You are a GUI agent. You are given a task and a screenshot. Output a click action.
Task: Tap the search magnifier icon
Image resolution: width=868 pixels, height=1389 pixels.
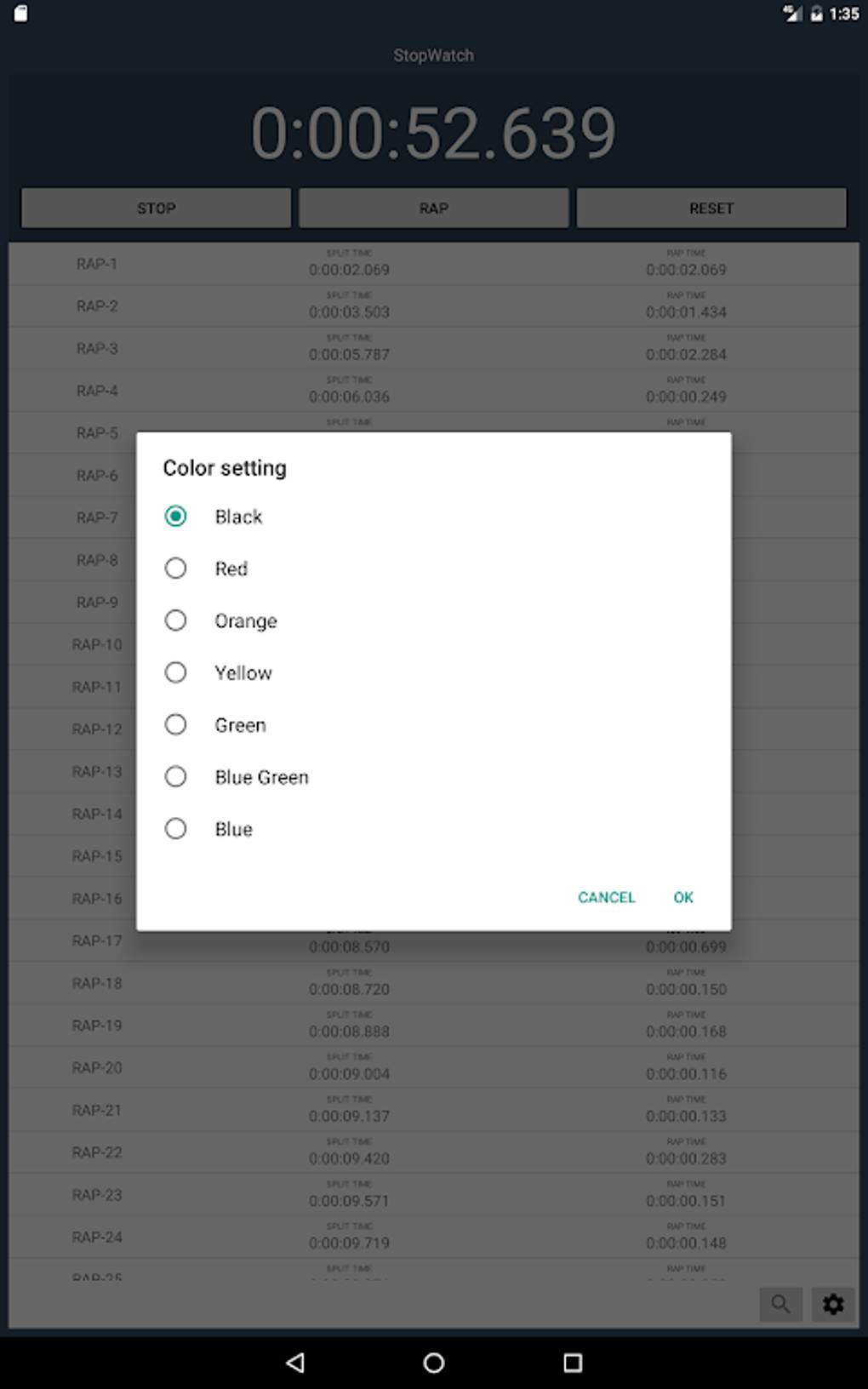click(780, 1304)
